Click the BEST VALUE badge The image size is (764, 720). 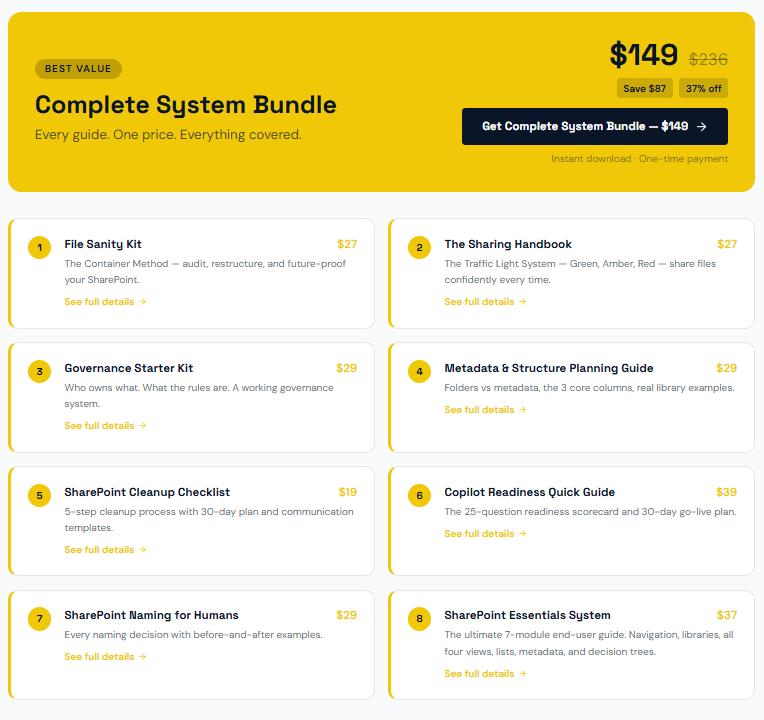point(78,69)
